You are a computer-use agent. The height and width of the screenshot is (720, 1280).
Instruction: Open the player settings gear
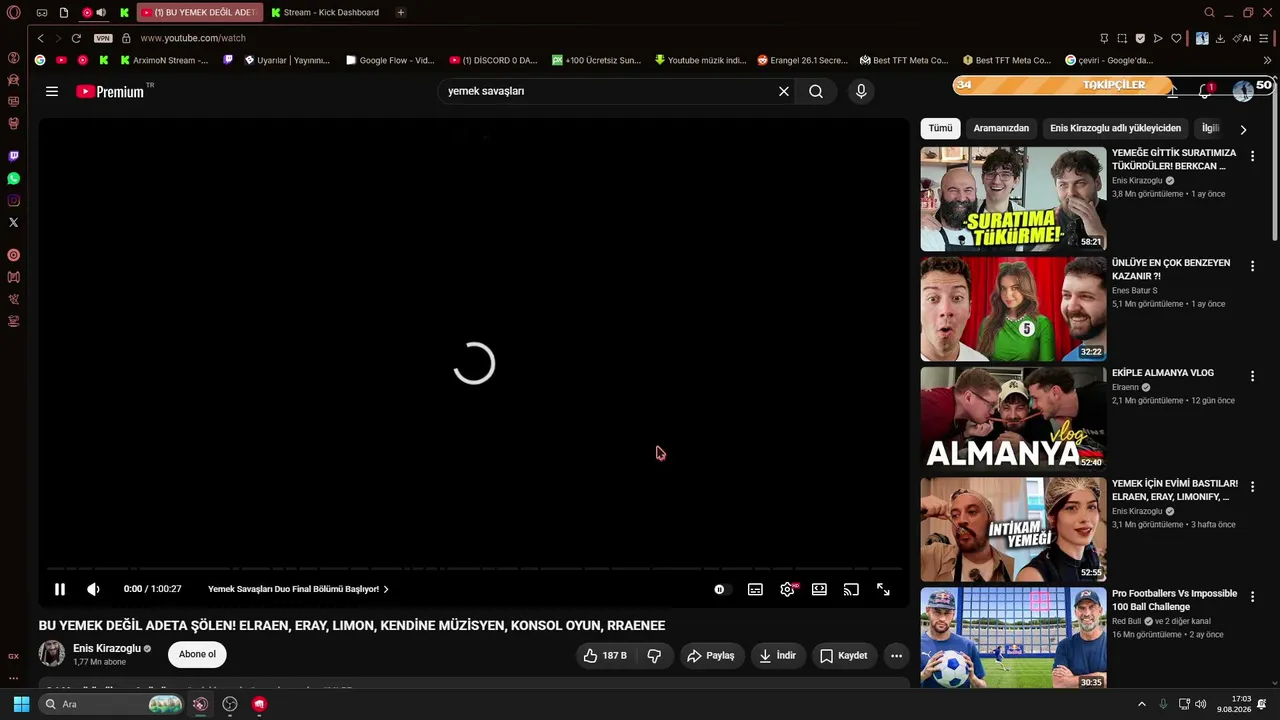(787, 589)
